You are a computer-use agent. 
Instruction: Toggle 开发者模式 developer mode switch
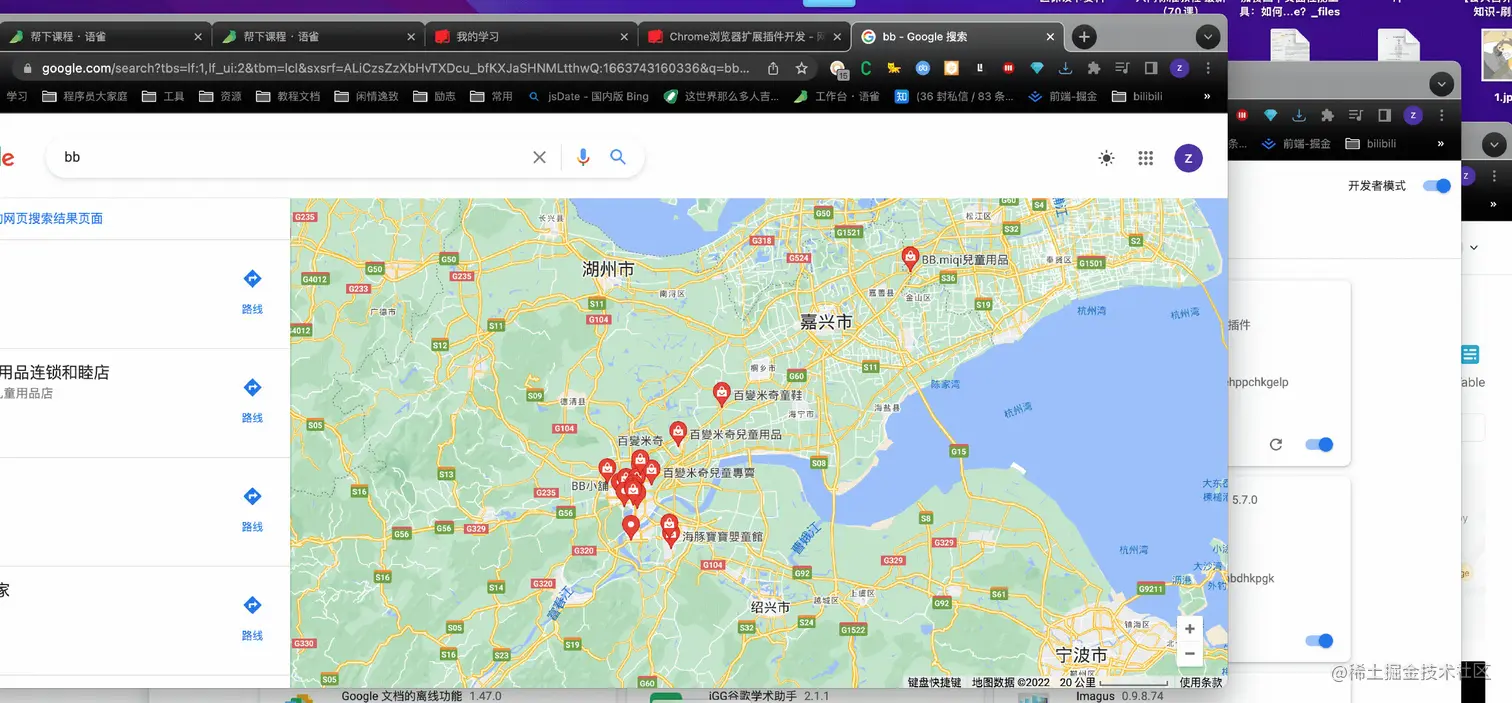pos(1436,186)
